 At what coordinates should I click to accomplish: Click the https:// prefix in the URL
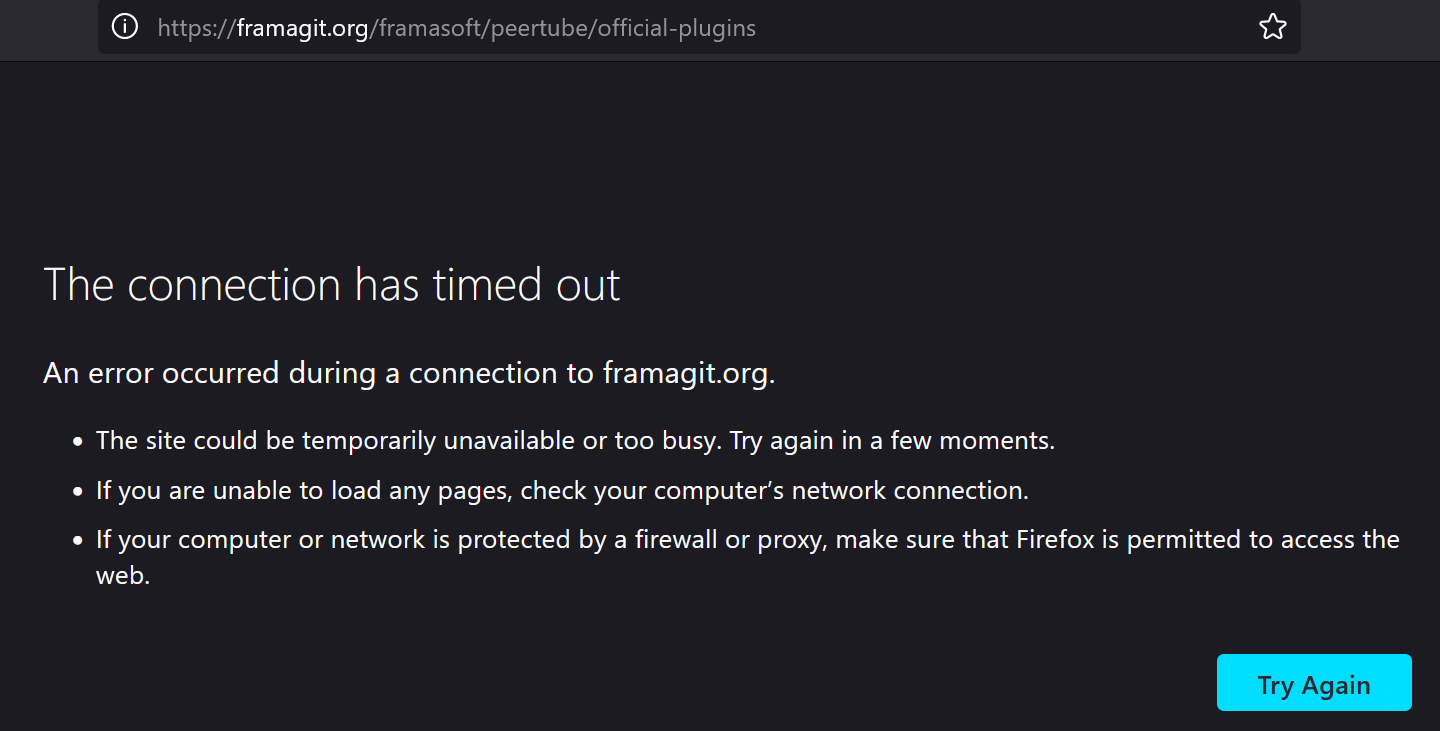point(195,27)
